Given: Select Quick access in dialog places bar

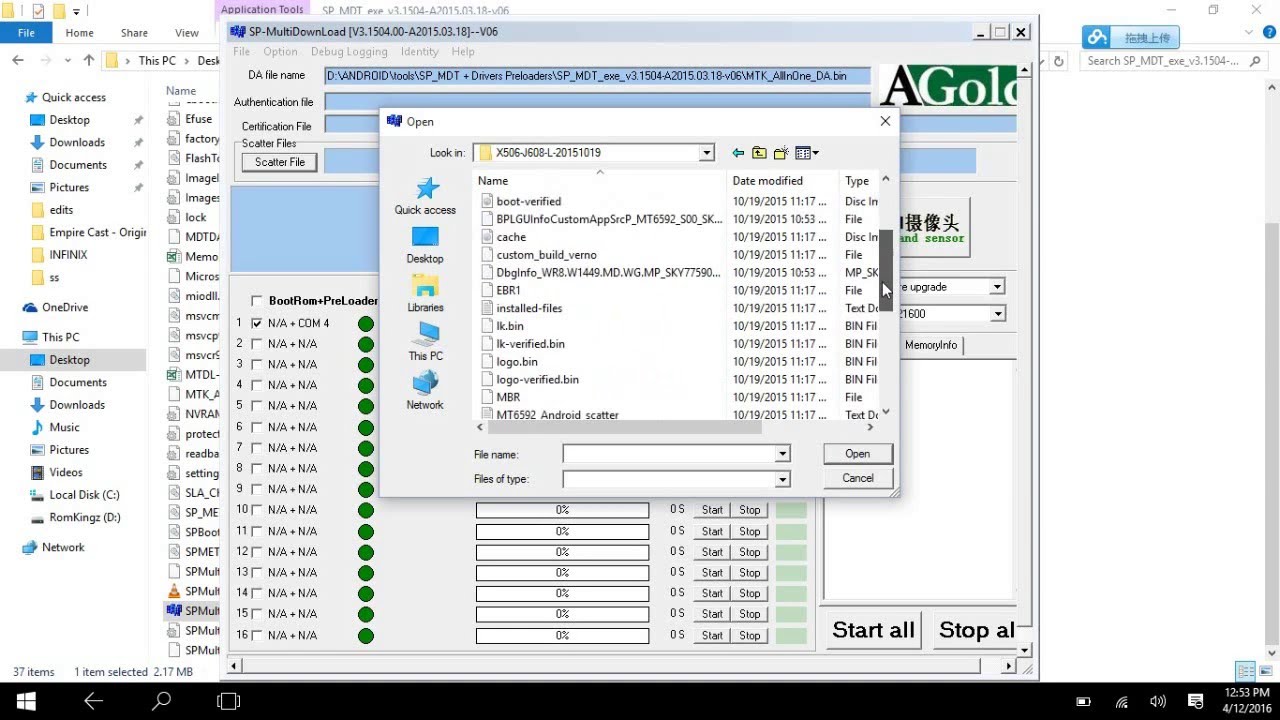Looking at the screenshot, I should pyautogui.click(x=425, y=196).
